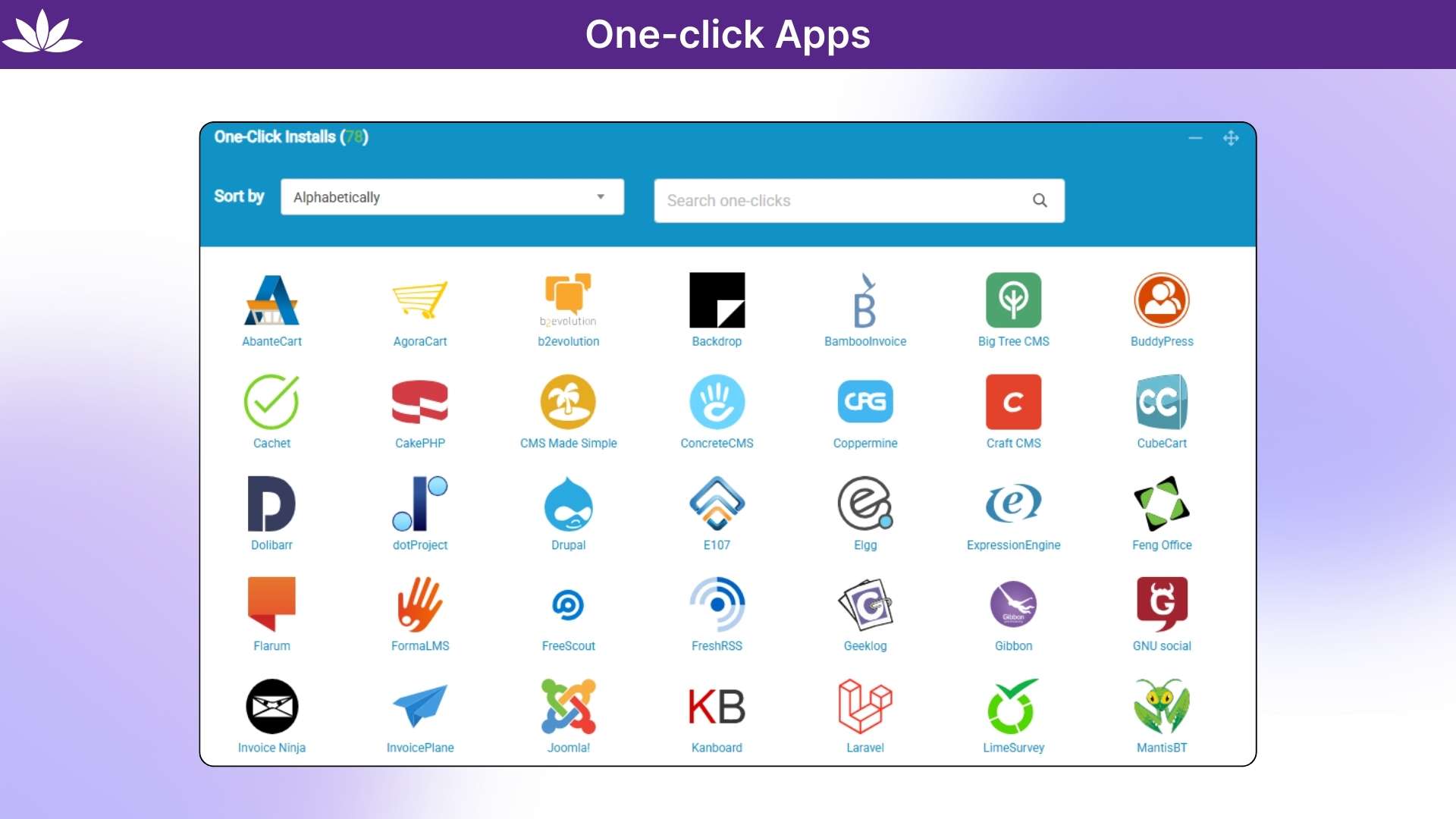This screenshot has width=1456, height=819.
Task: Select the Joomla! installer icon
Action: [568, 706]
